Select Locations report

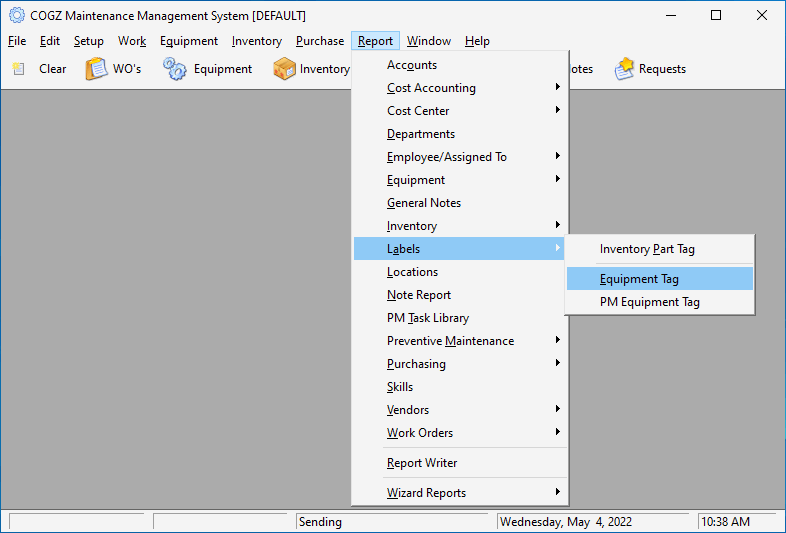point(460,272)
